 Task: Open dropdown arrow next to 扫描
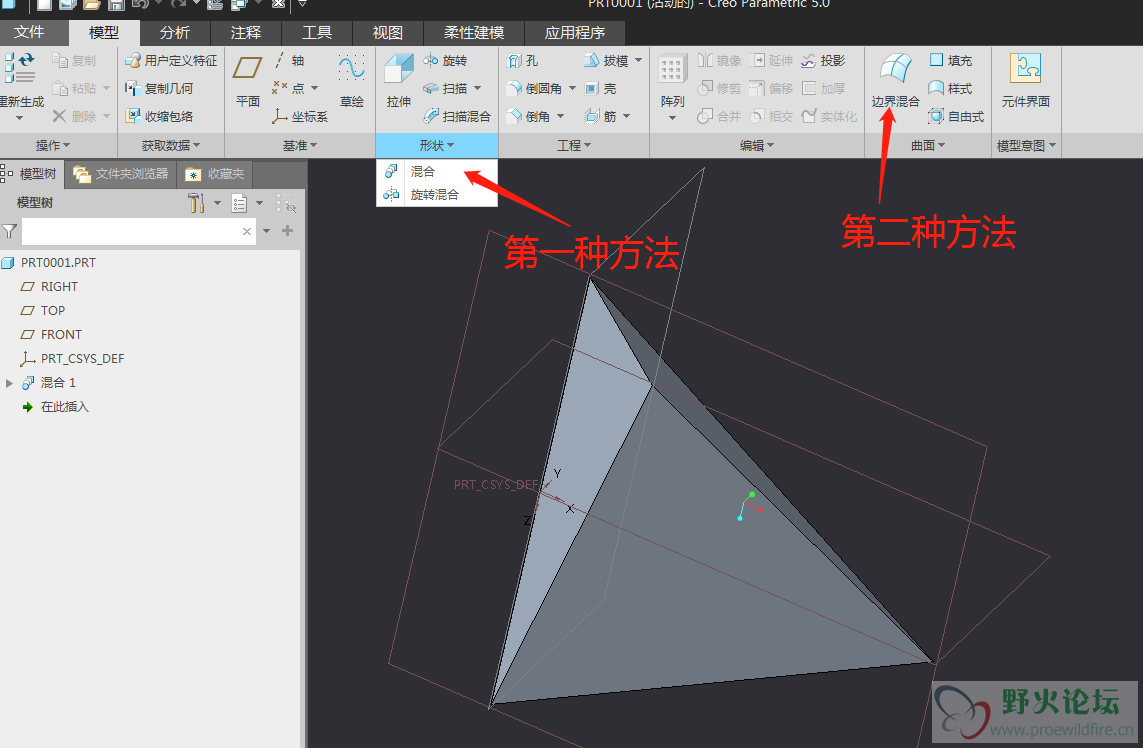(x=477, y=88)
